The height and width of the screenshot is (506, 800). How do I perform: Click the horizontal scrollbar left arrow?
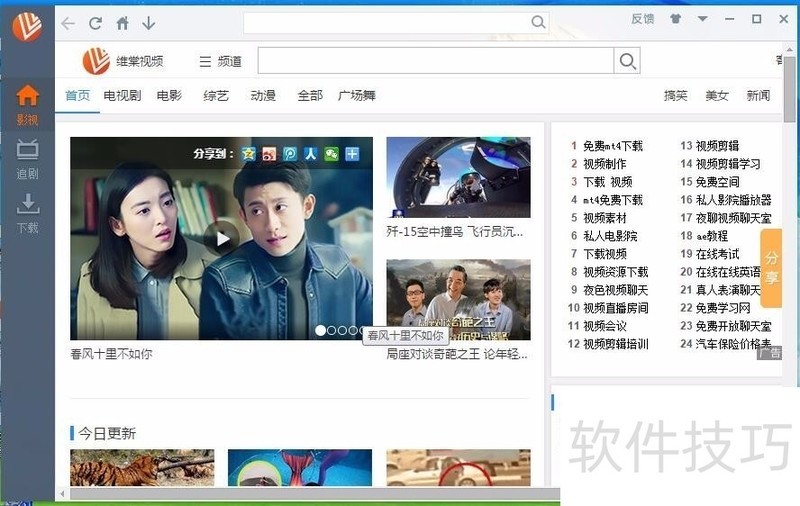(62, 494)
